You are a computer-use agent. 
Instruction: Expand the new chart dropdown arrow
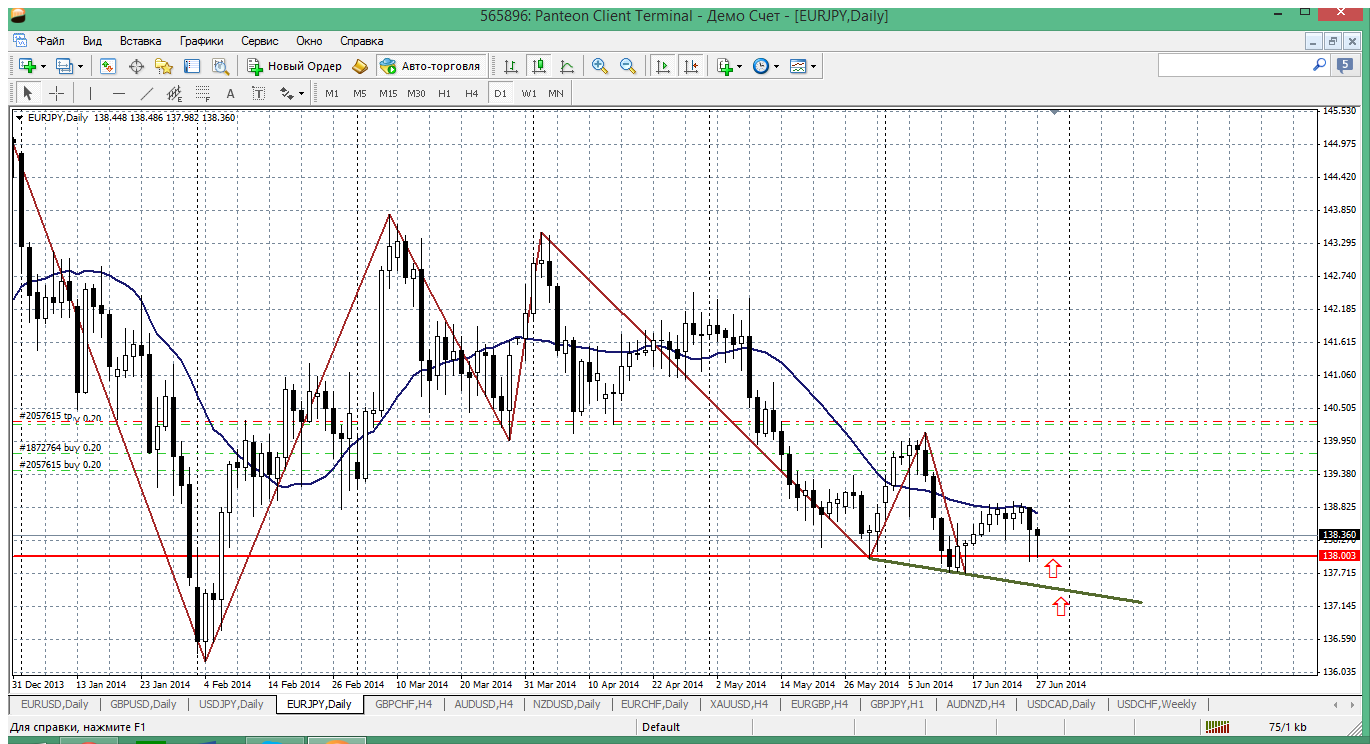coord(43,66)
